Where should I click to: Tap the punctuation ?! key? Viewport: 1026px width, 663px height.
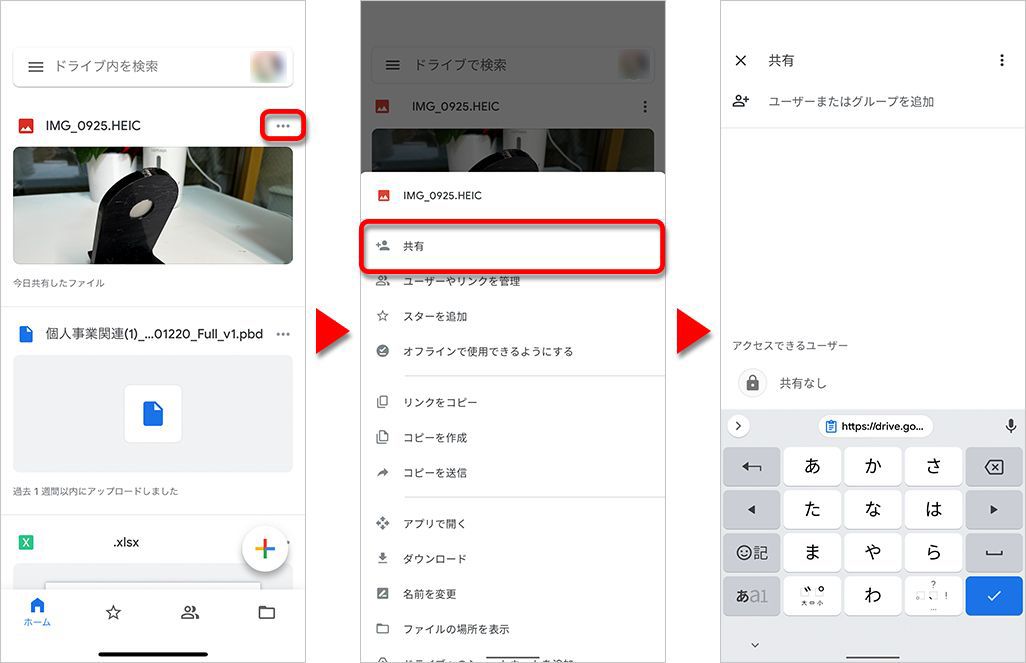[934, 596]
